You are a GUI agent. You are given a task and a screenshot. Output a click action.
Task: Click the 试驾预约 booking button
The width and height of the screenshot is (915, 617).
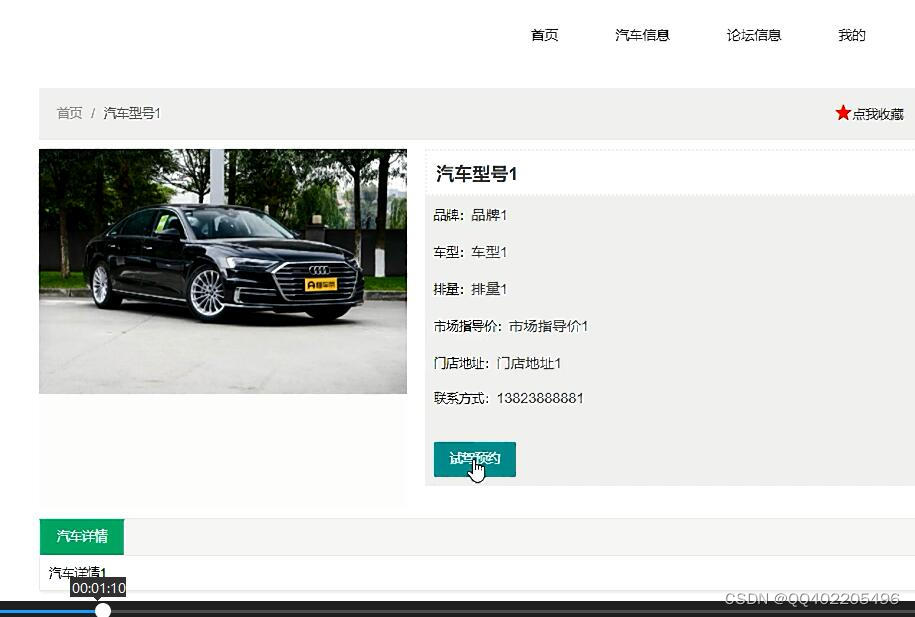[x=475, y=458]
